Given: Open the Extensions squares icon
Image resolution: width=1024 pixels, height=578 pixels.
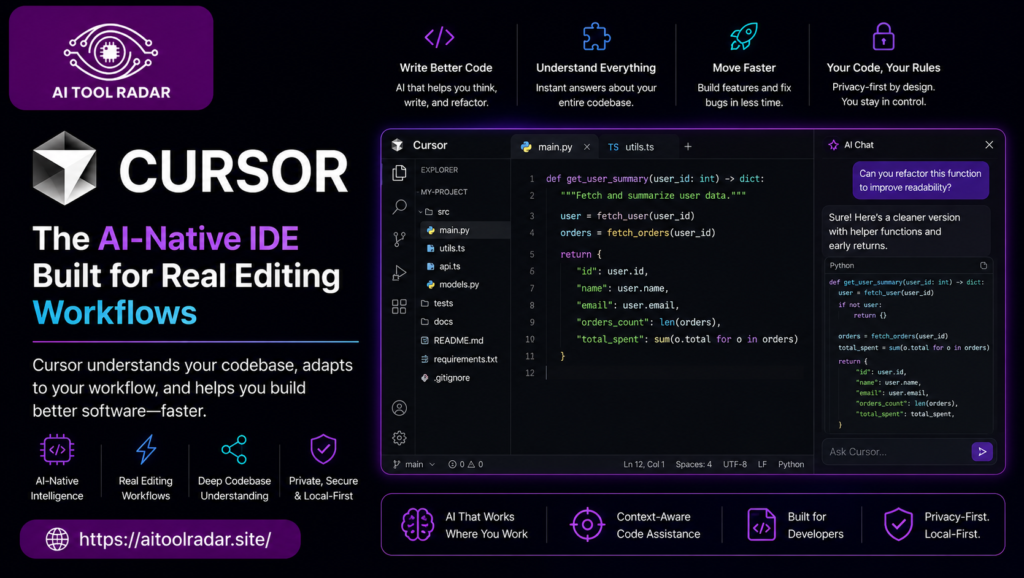Looking at the screenshot, I should pyautogui.click(x=399, y=306).
